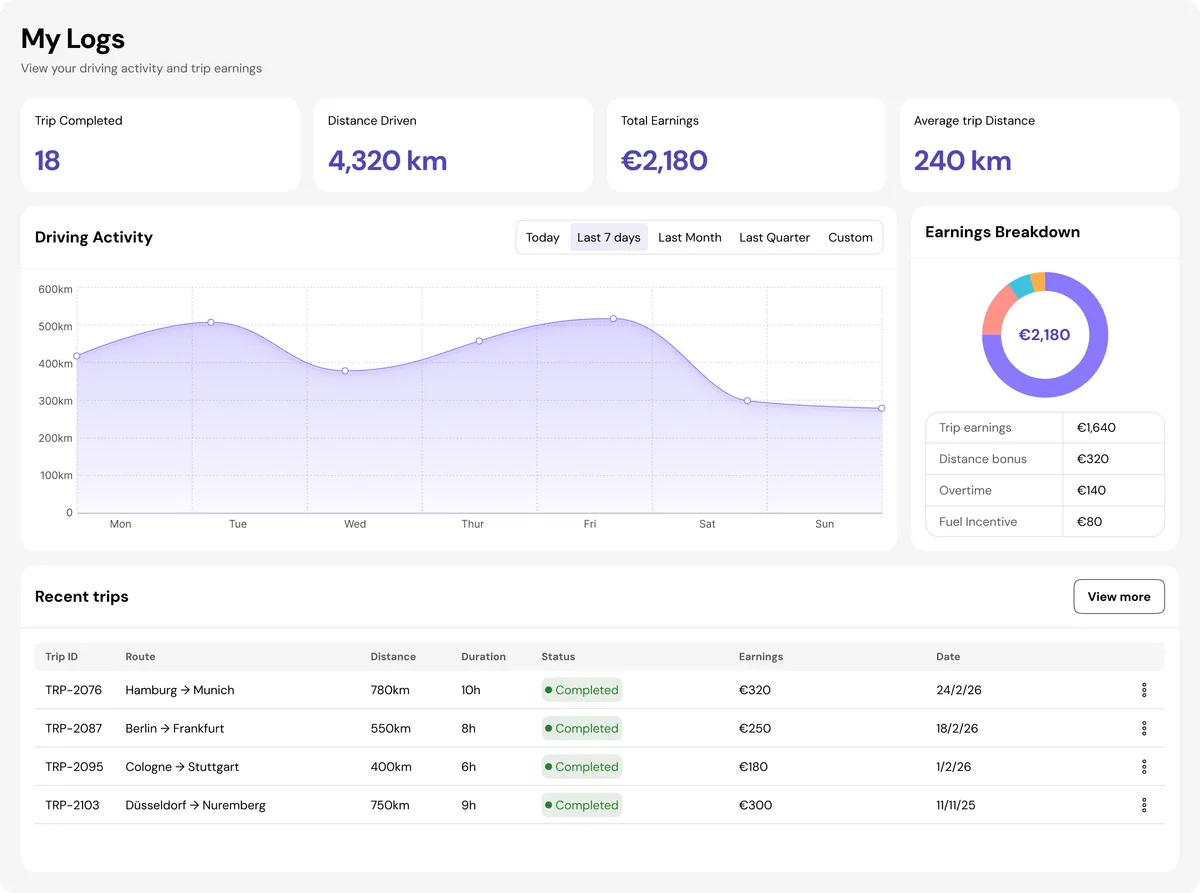This screenshot has width=1200, height=893.
Task: Click the Distance column header
Action: click(392, 657)
